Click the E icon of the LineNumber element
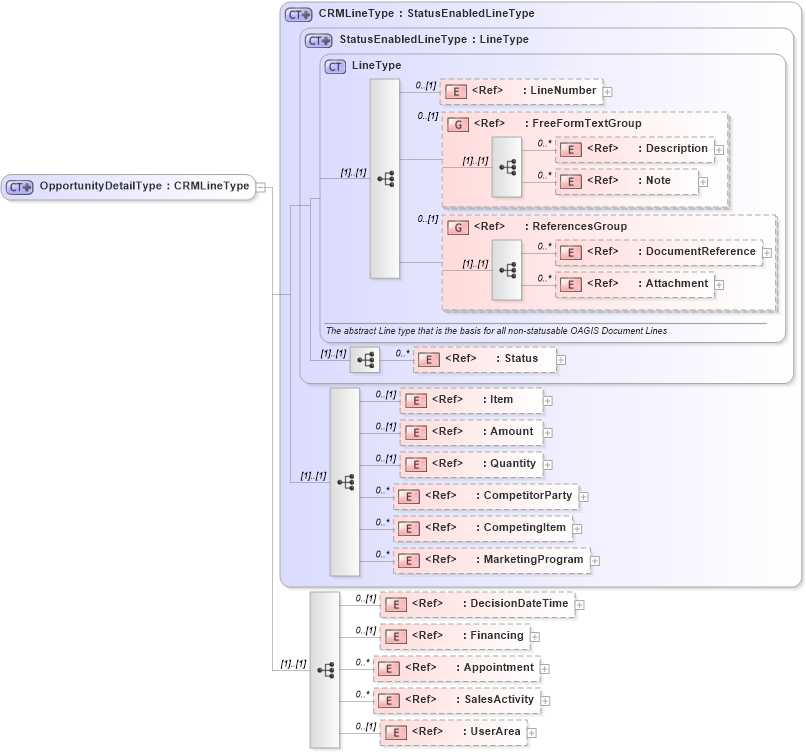This screenshot has width=806, height=752. [454, 91]
